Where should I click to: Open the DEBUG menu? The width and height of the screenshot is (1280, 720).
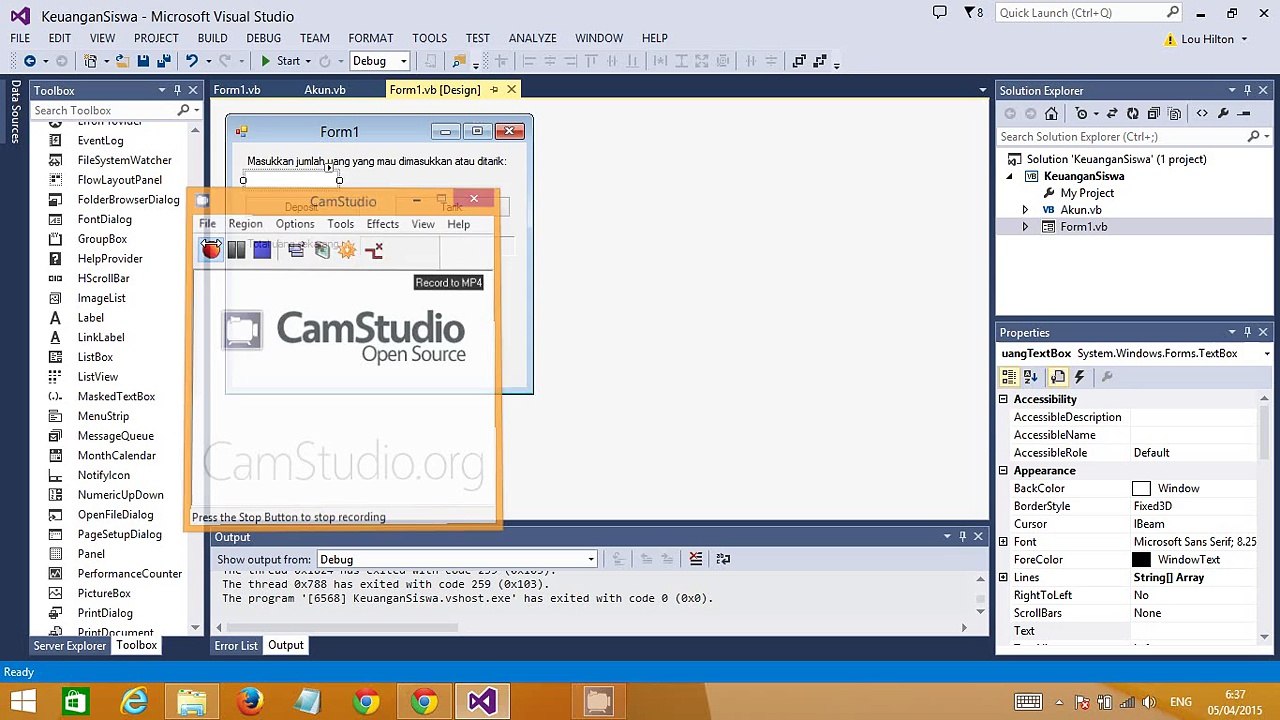pos(263,38)
